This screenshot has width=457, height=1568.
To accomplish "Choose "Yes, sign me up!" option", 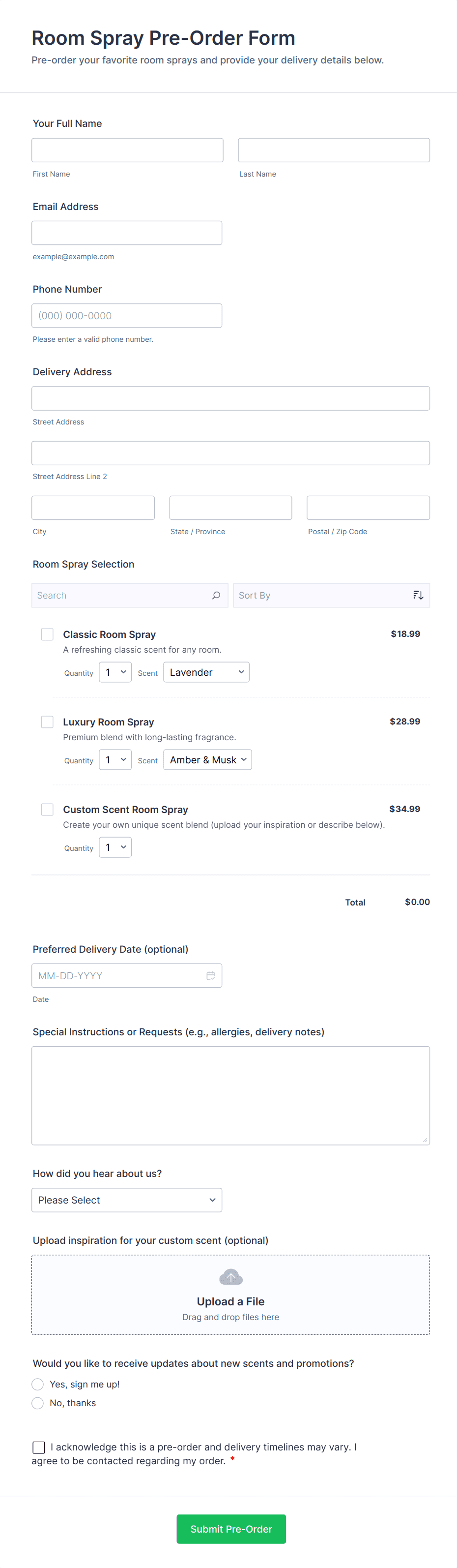I will [38, 1384].
